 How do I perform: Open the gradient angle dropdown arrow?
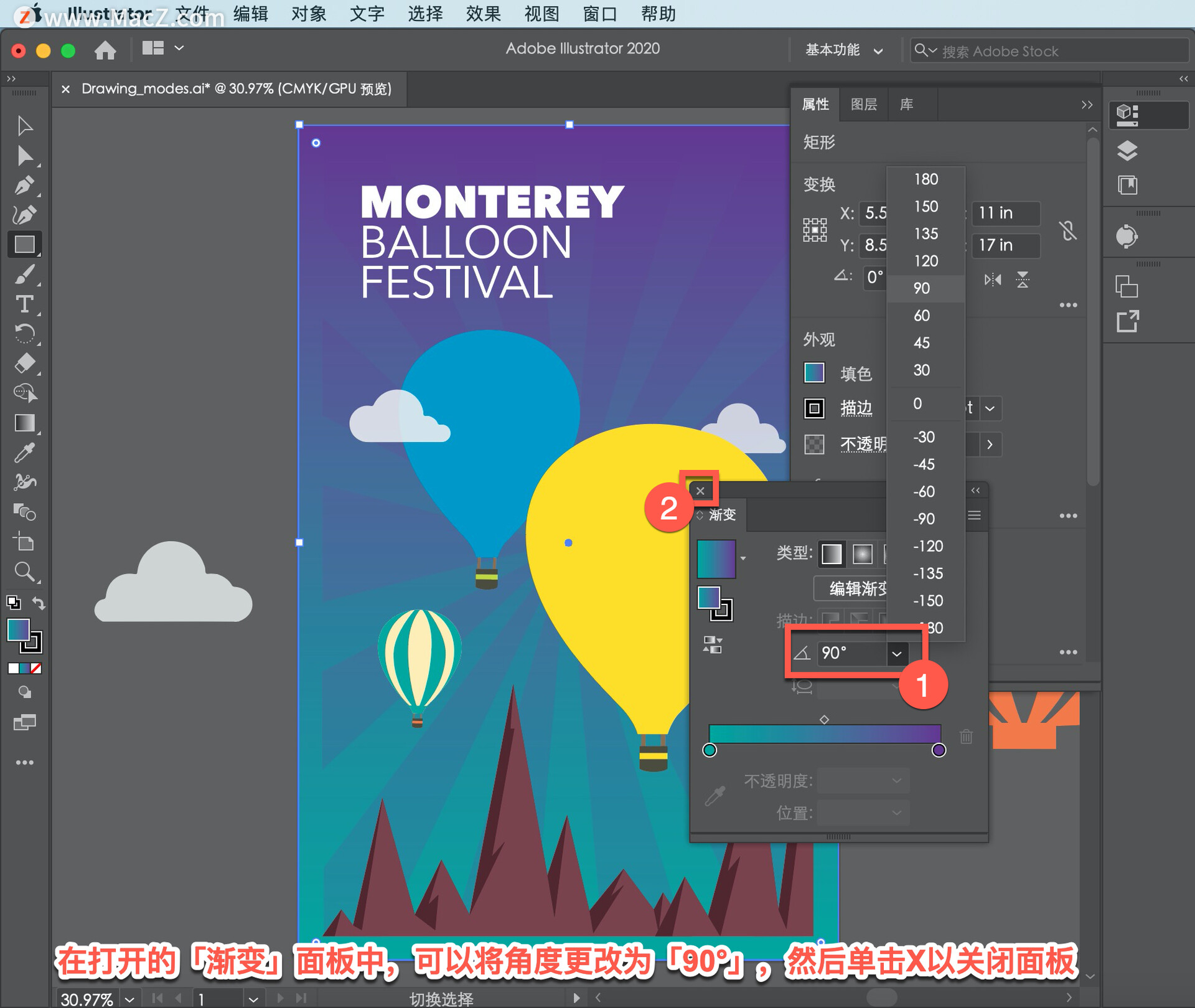pyautogui.click(x=896, y=654)
